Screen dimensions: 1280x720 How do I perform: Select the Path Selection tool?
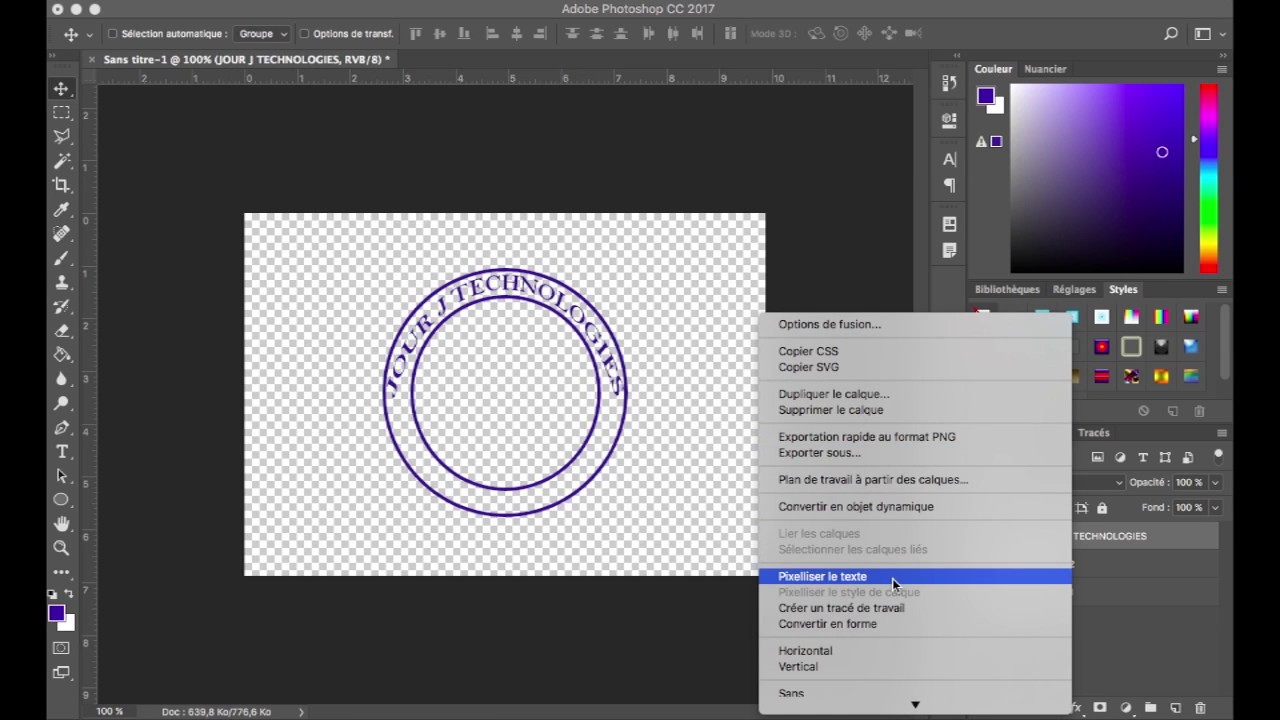pyautogui.click(x=62, y=476)
